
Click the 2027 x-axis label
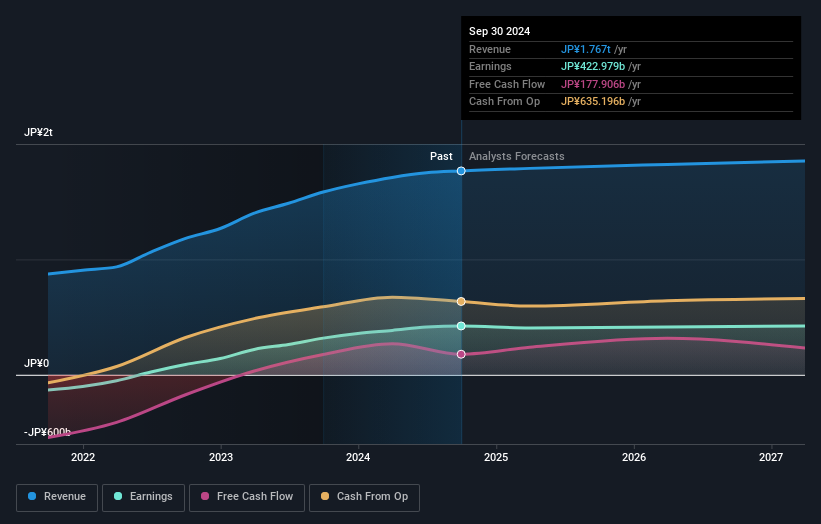coord(771,458)
